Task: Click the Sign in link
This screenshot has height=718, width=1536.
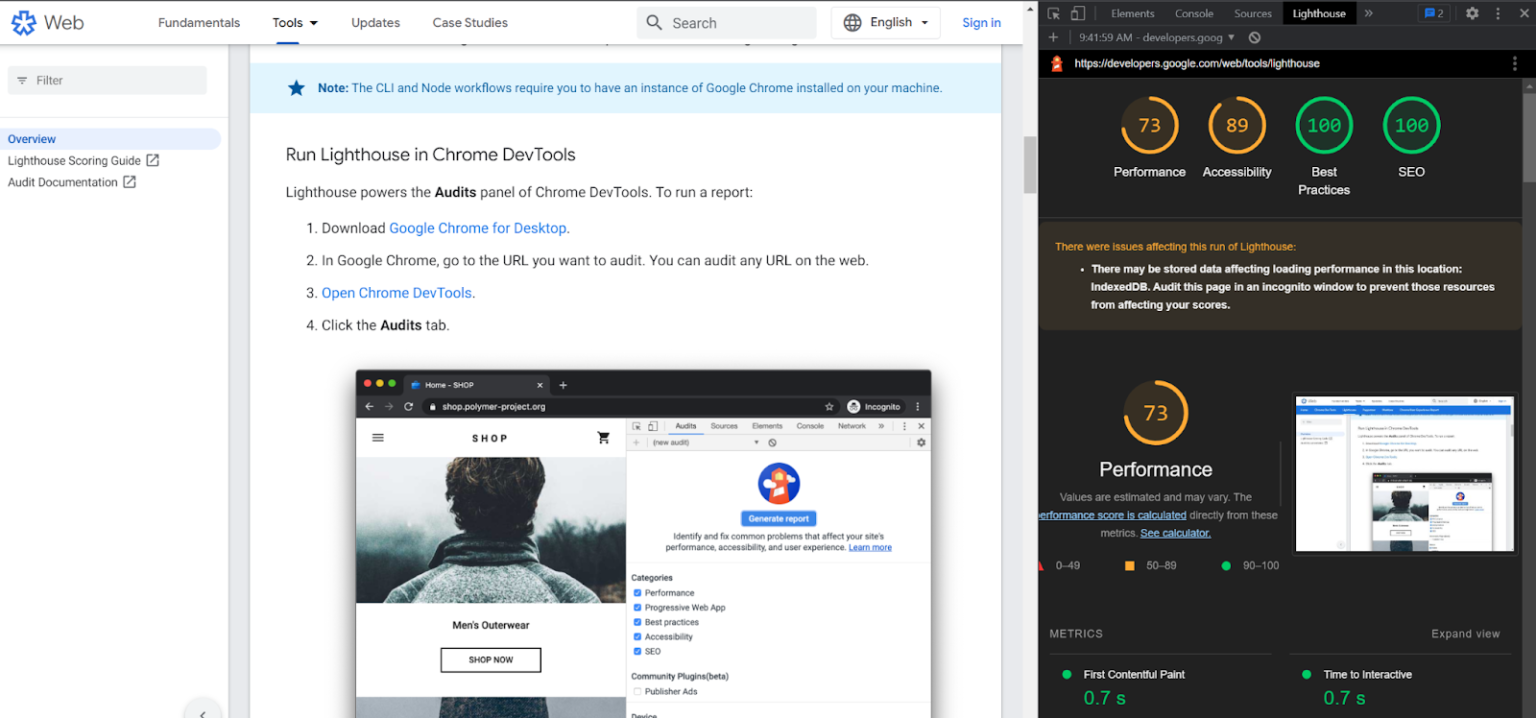Action: click(981, 22)
